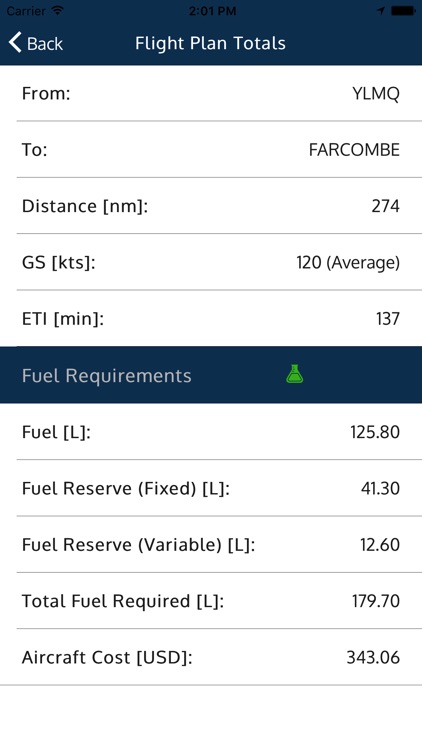Tap the Carrier label in status bar
Screen dimensions: 422x750
point(26,11)
